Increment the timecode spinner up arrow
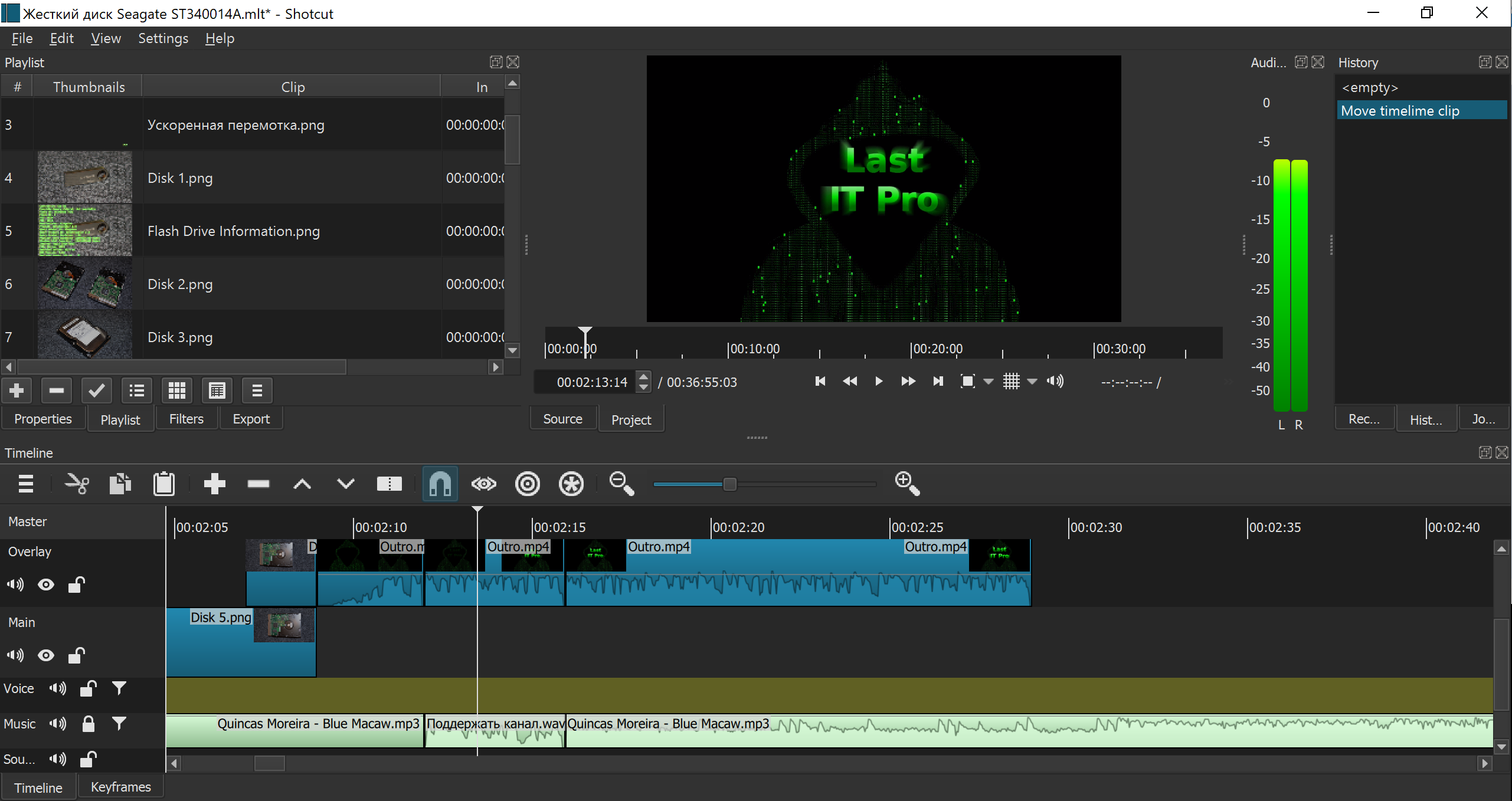1512x801 pixels. tap(644, 376)
